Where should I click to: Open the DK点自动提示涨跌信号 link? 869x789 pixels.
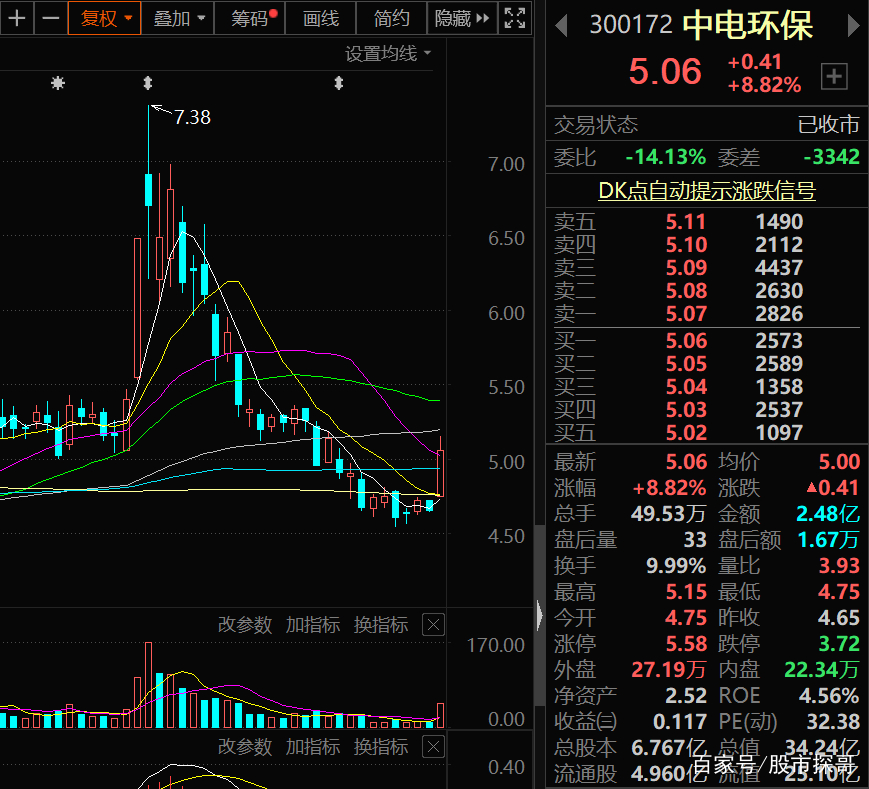[705, 191]
